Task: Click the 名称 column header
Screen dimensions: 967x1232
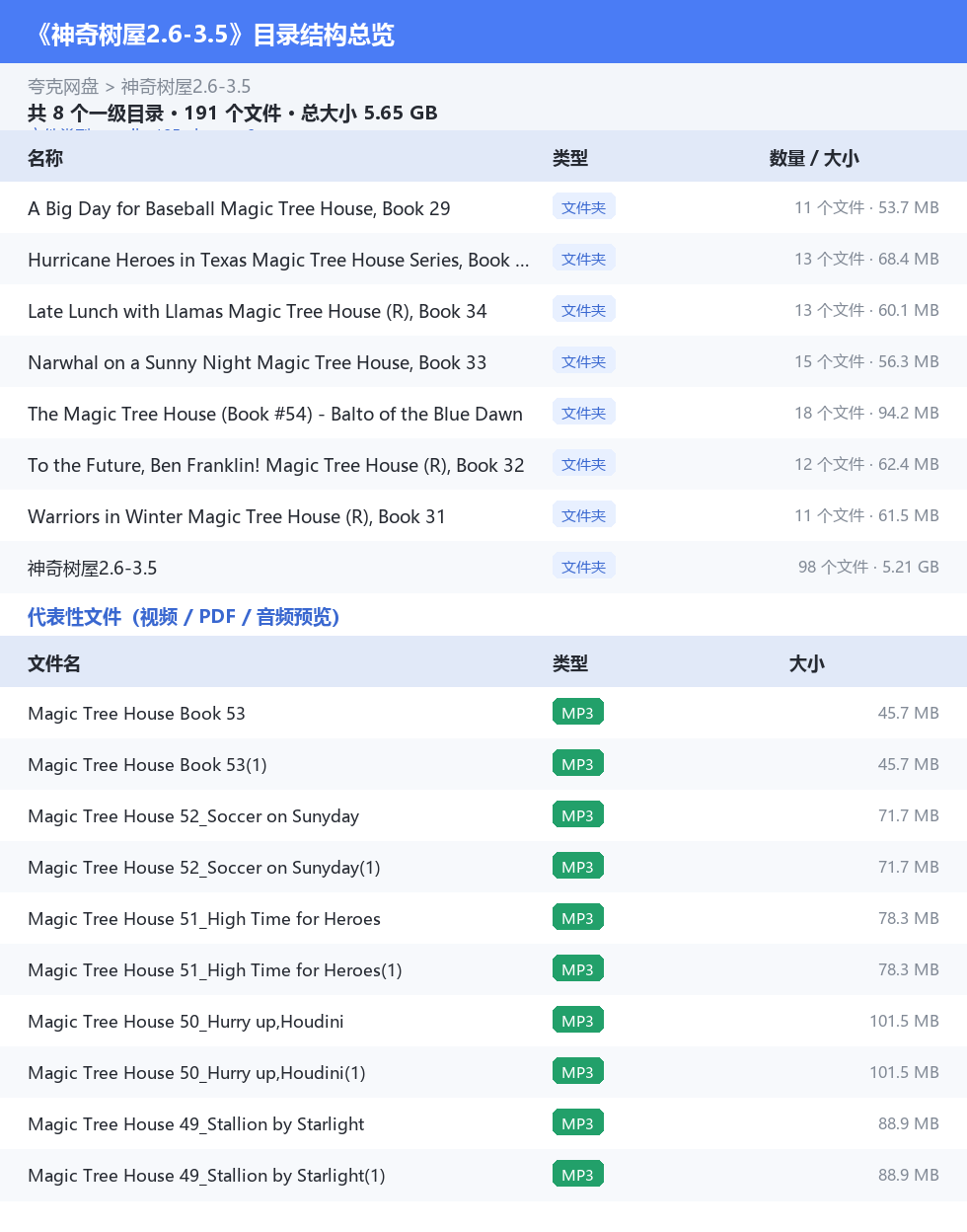Action: coord(45,158)
